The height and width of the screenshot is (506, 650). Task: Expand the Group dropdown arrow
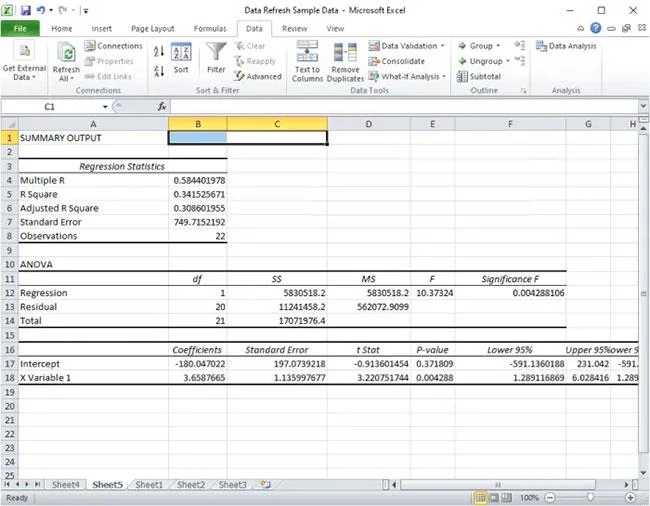(x=498, y=46)
